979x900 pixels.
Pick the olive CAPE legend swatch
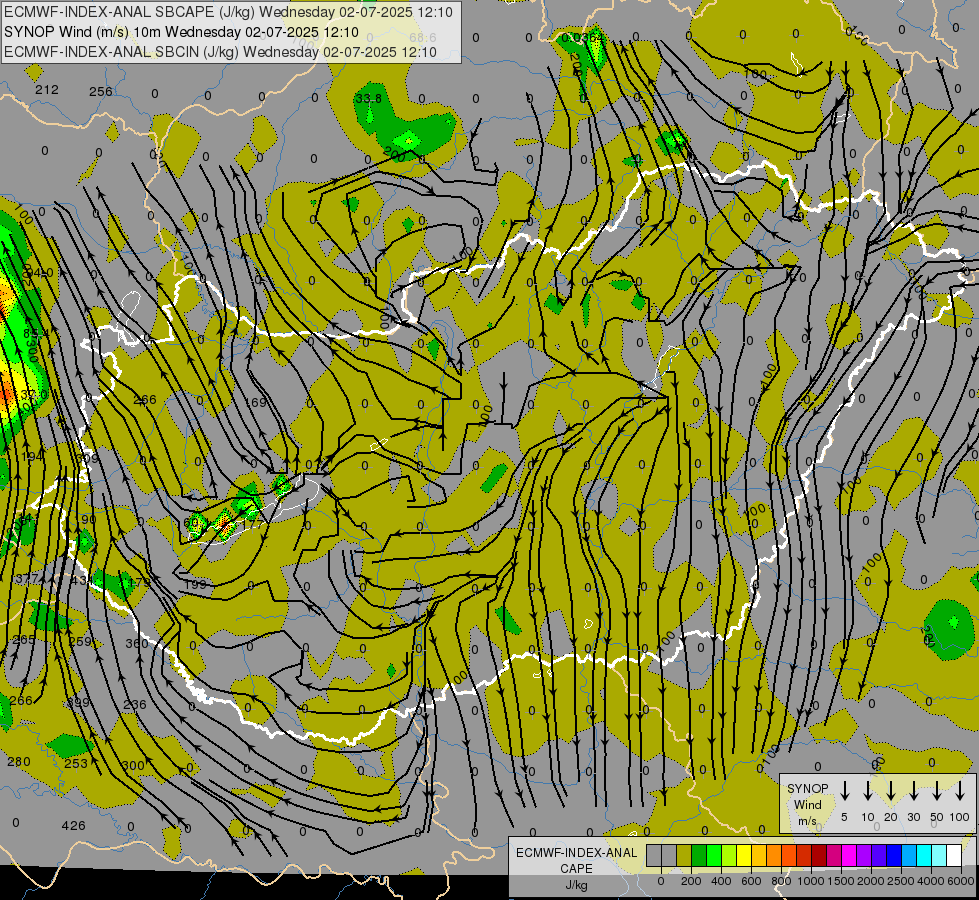(x=684, y=856)
